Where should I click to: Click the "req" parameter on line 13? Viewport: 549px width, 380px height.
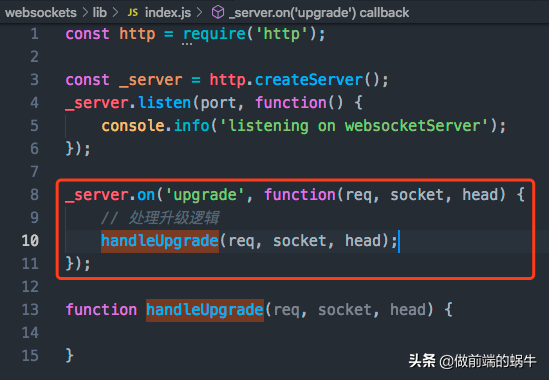click(x=286, y=311)
